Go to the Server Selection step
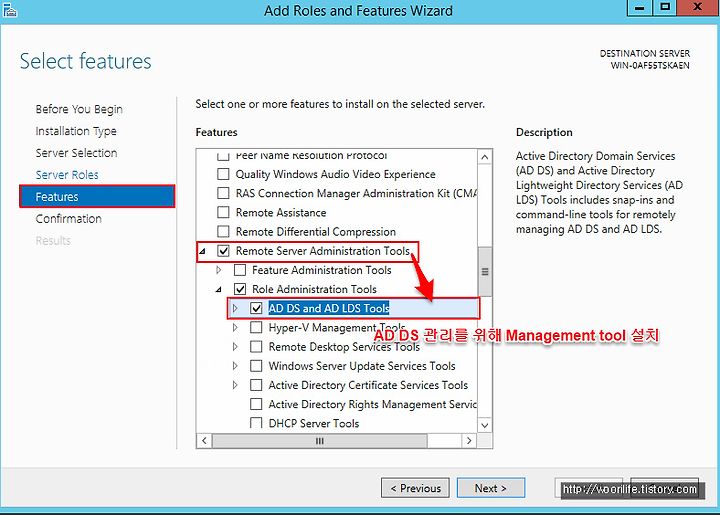The width and height of the screenshot is (720, 515). 76,153
